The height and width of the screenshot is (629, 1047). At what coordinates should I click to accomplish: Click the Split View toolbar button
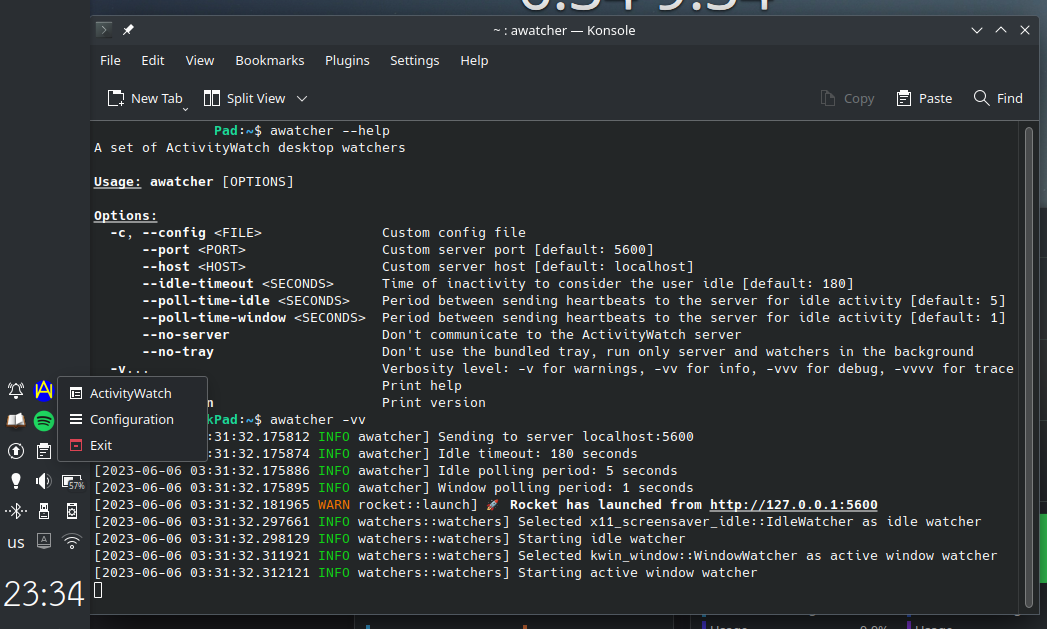(244, 98)
